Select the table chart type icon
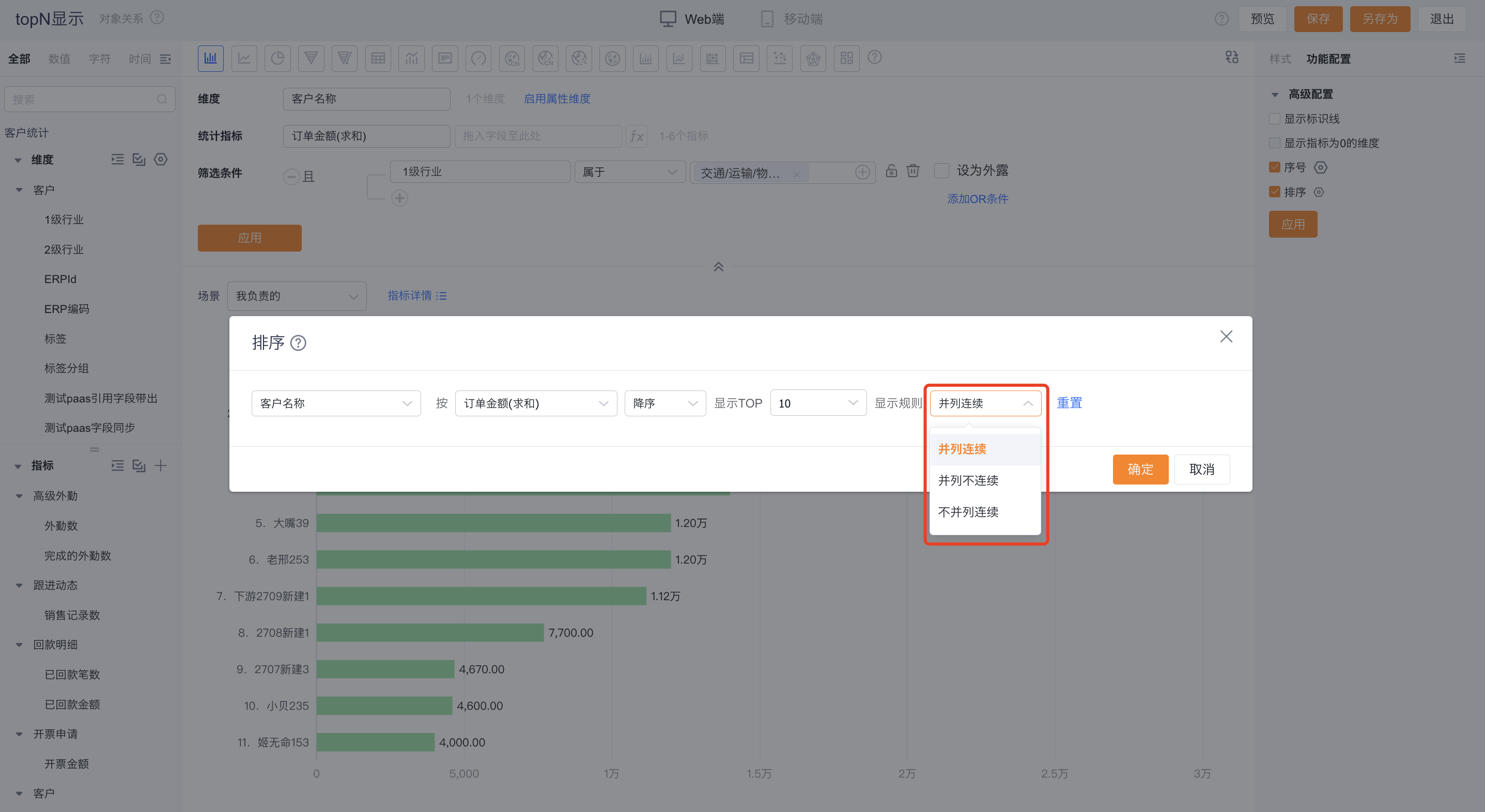1485x812 pixels. point(378,58)
